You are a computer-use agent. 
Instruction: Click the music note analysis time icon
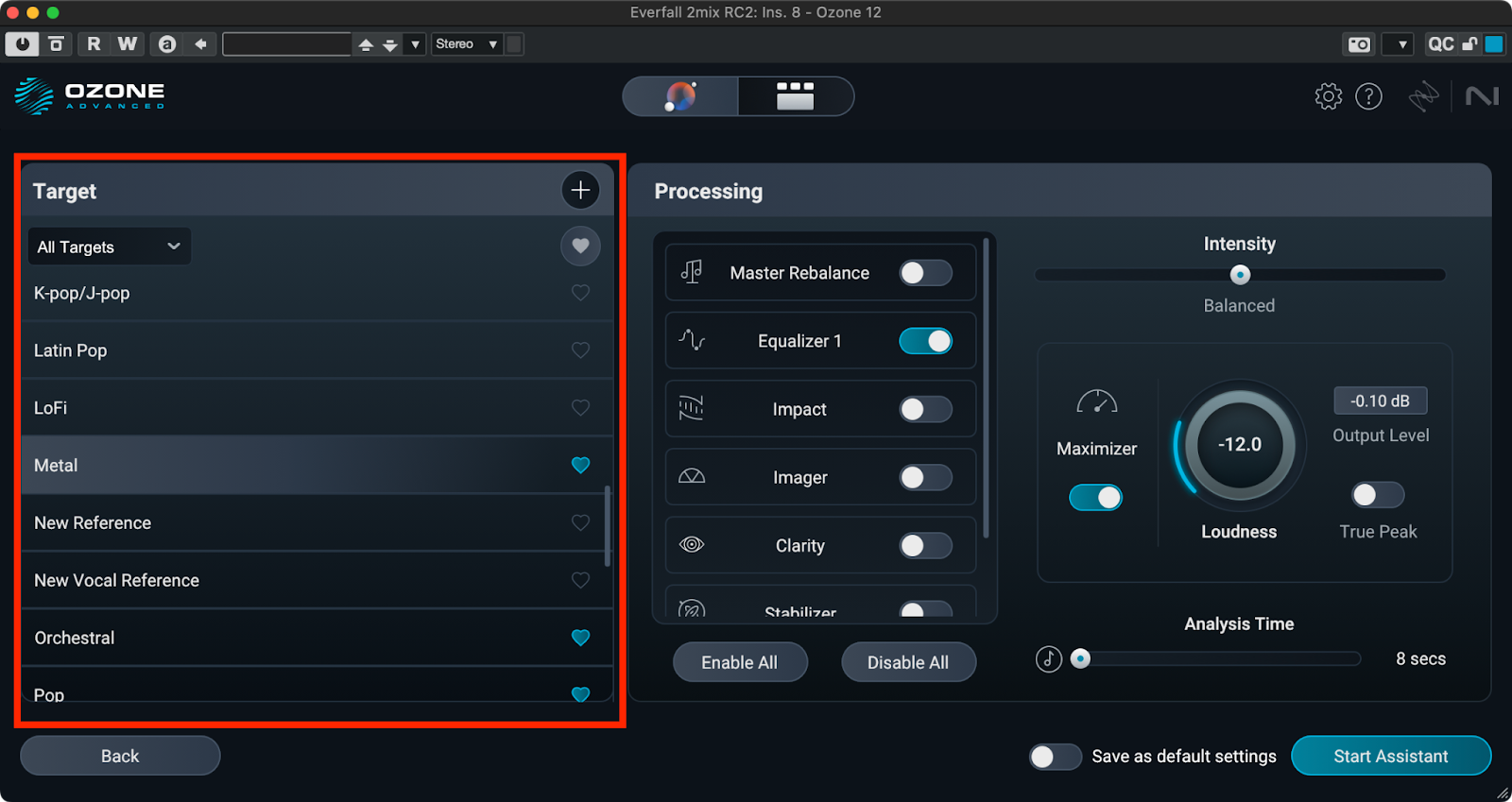1049,658
